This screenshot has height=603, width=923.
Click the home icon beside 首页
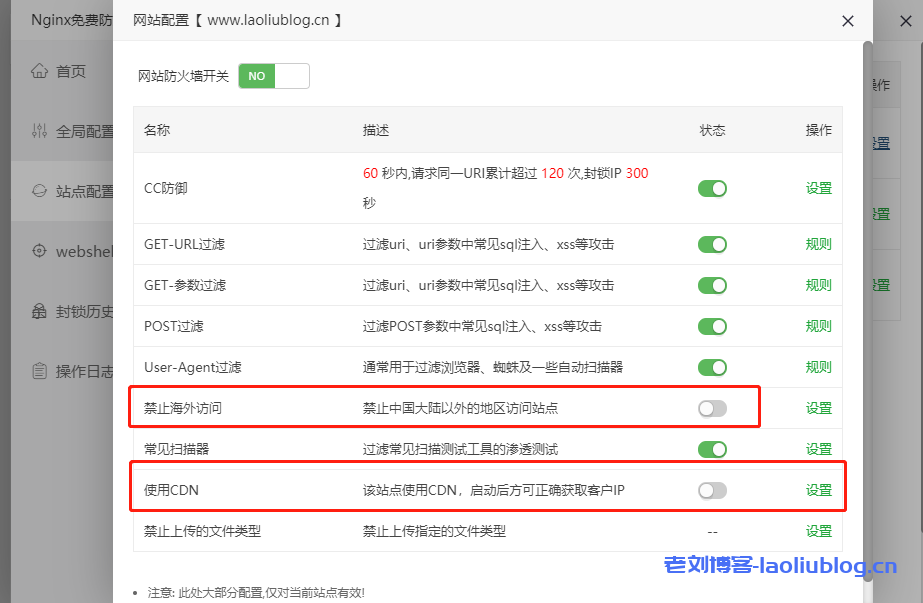(40, 71)
